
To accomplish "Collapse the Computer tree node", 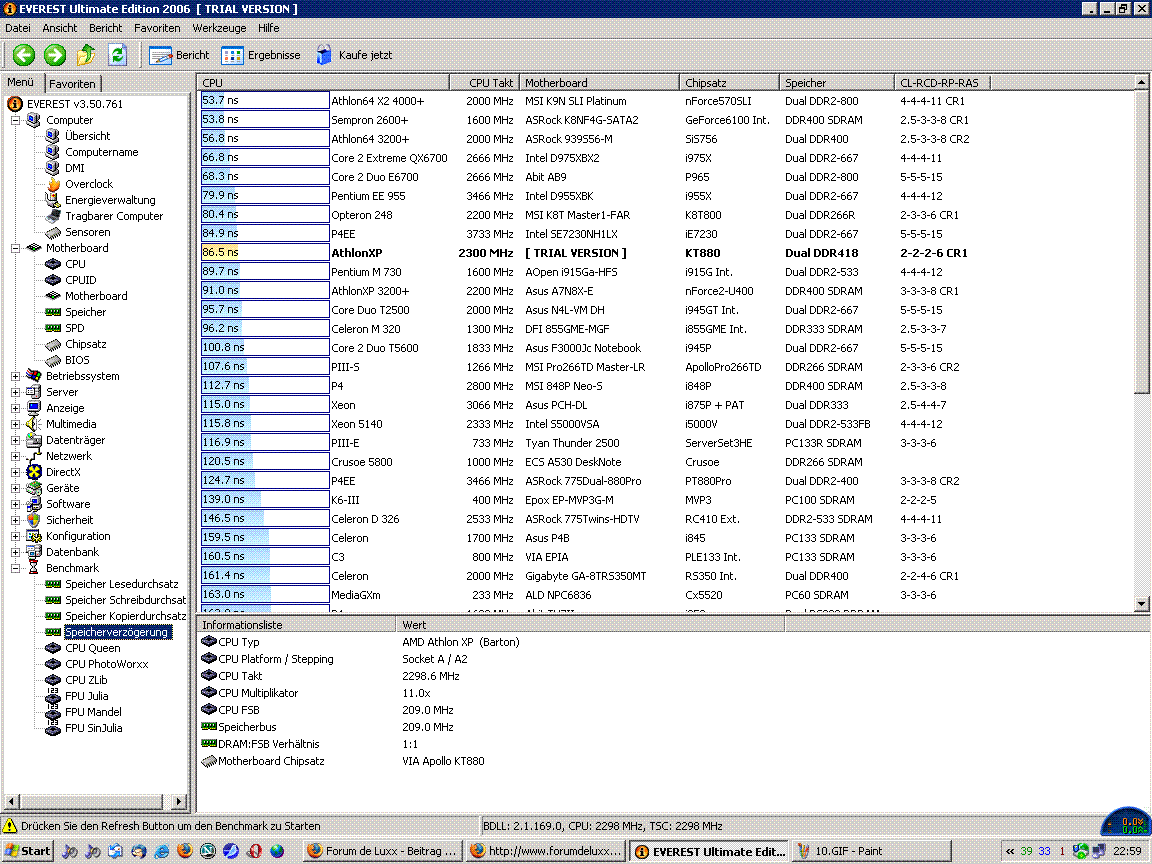I will pos(15,120).
